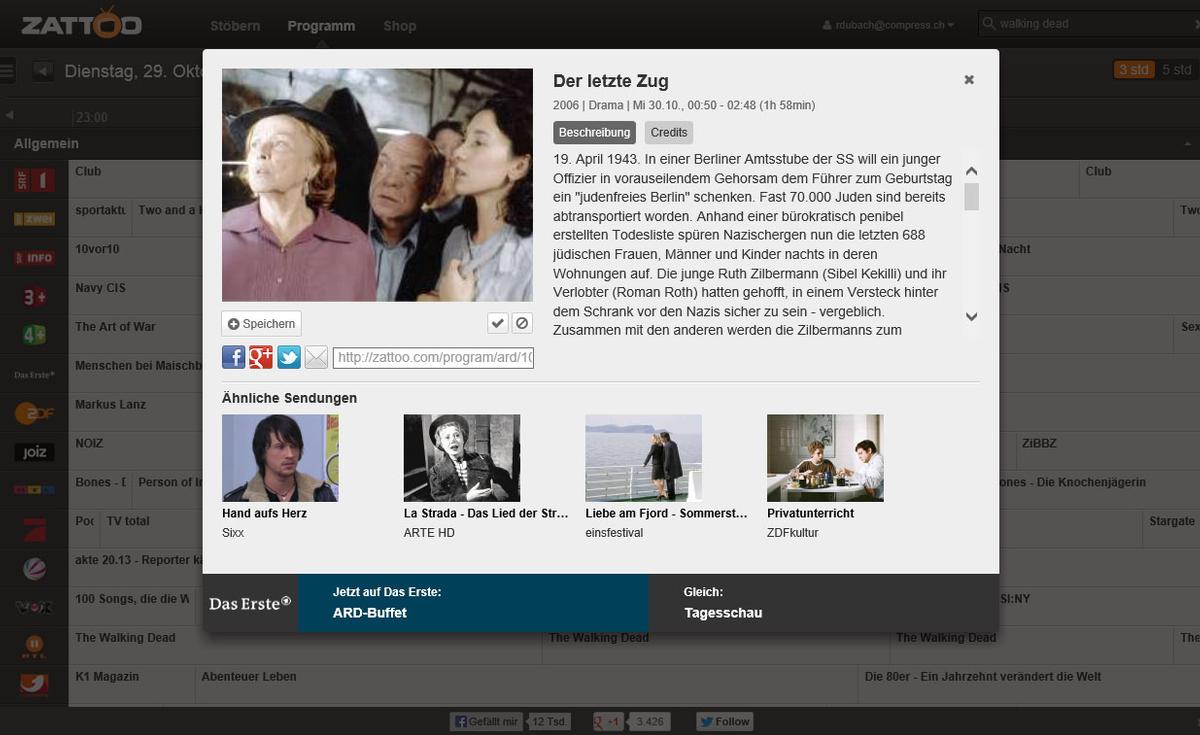
Task: Click the Speichern button
Action: tap(261, 323)
